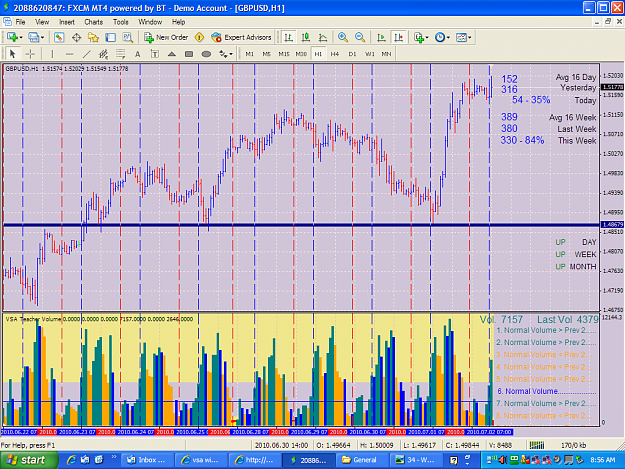The image size is (625, 469).
Task: Click the horizontal blue price line
Action: (x=301, y=226)
